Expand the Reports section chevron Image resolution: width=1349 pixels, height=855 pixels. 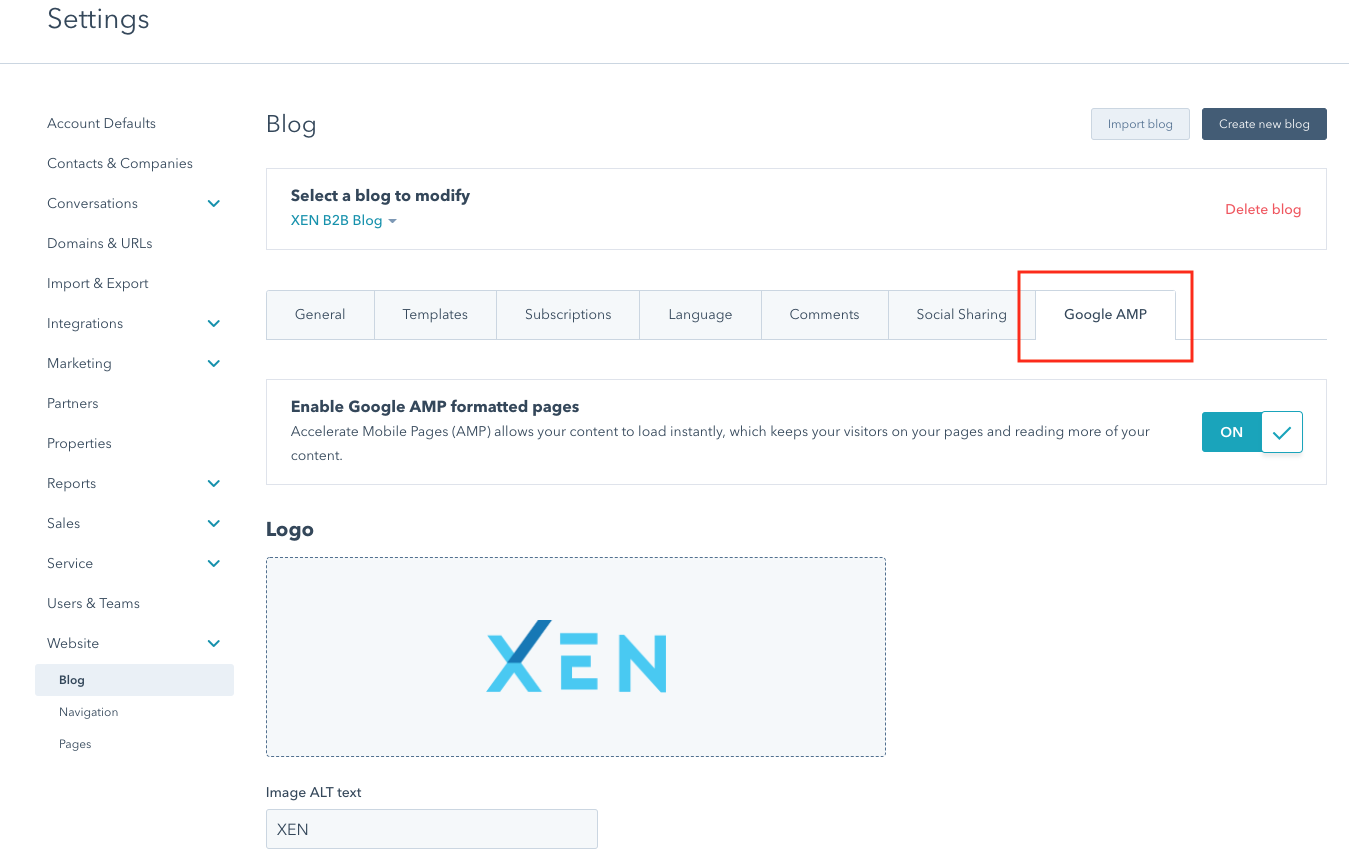coord(213,483)
